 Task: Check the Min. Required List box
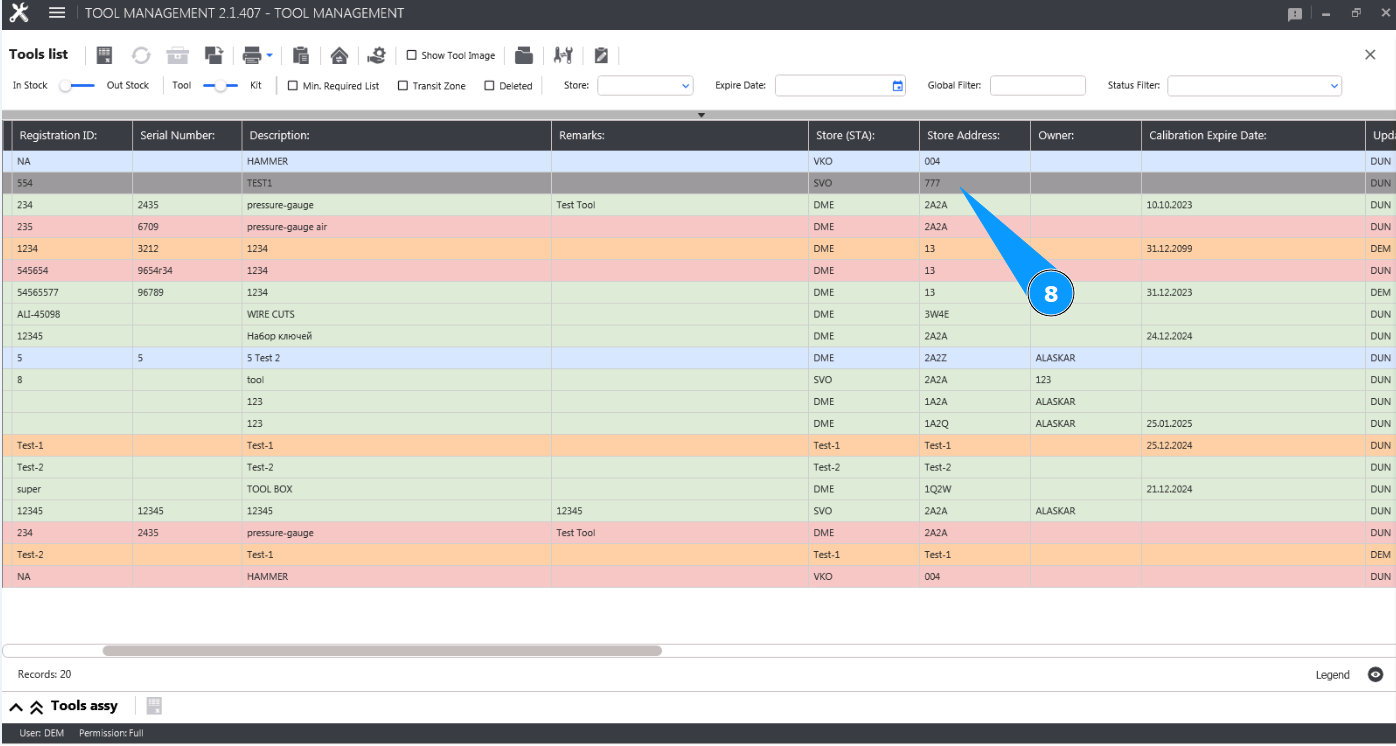click(x=293, y=86)
